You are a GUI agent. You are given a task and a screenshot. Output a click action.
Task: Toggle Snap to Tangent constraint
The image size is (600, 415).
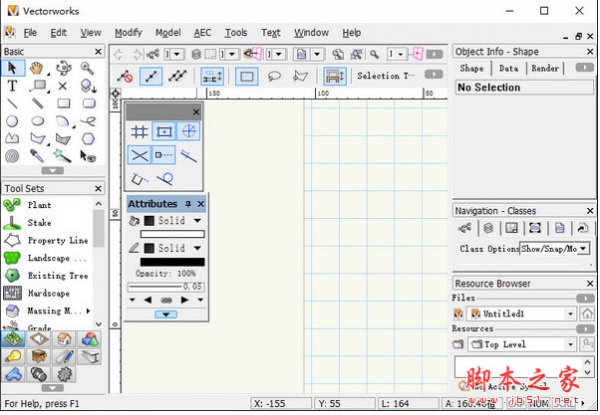[165, 179]
